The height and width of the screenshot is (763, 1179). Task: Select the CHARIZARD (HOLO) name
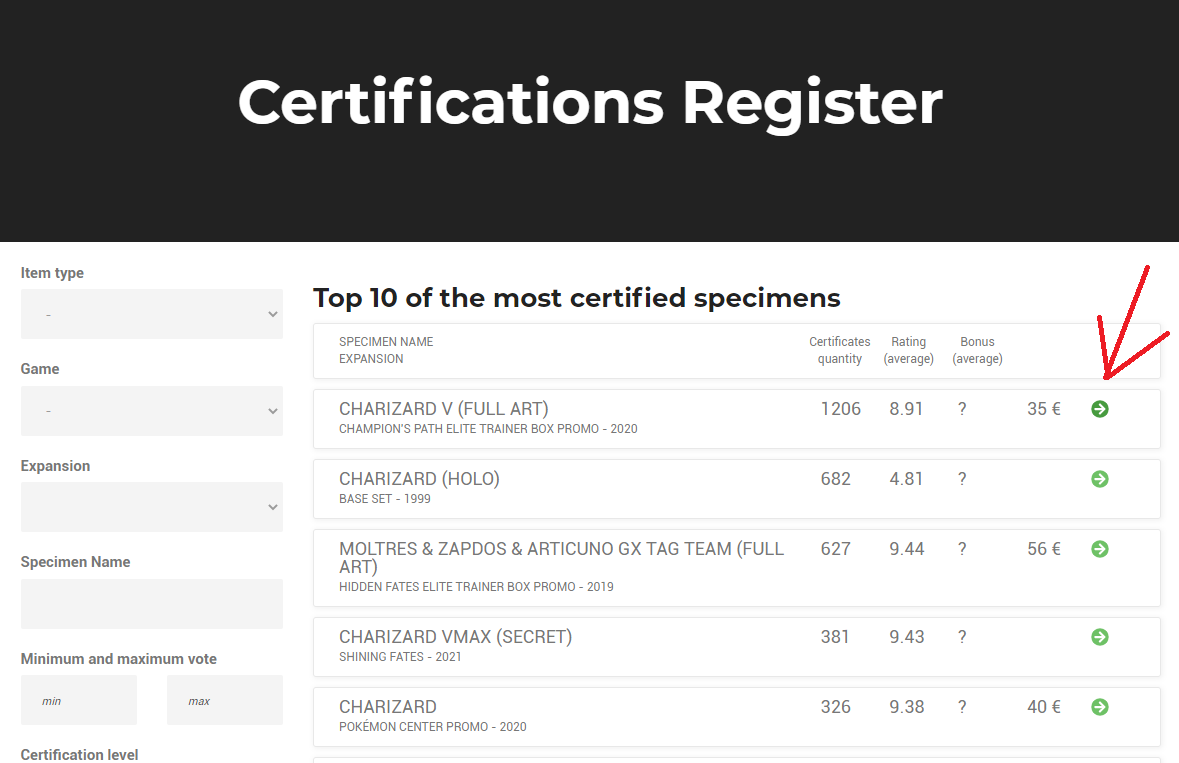point(419,479)
